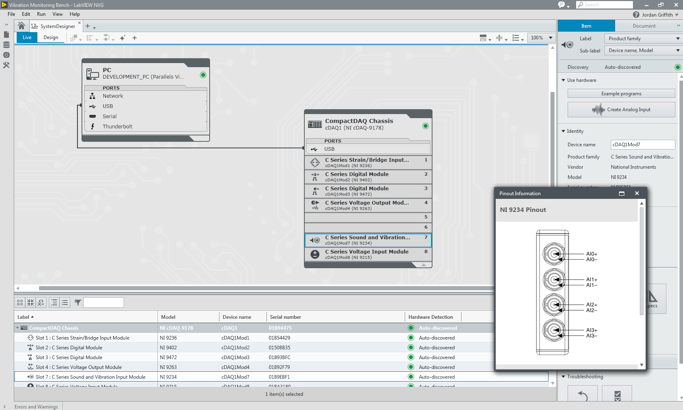Click the add hardware plus icon in toolbar

[x=135, y=38]
